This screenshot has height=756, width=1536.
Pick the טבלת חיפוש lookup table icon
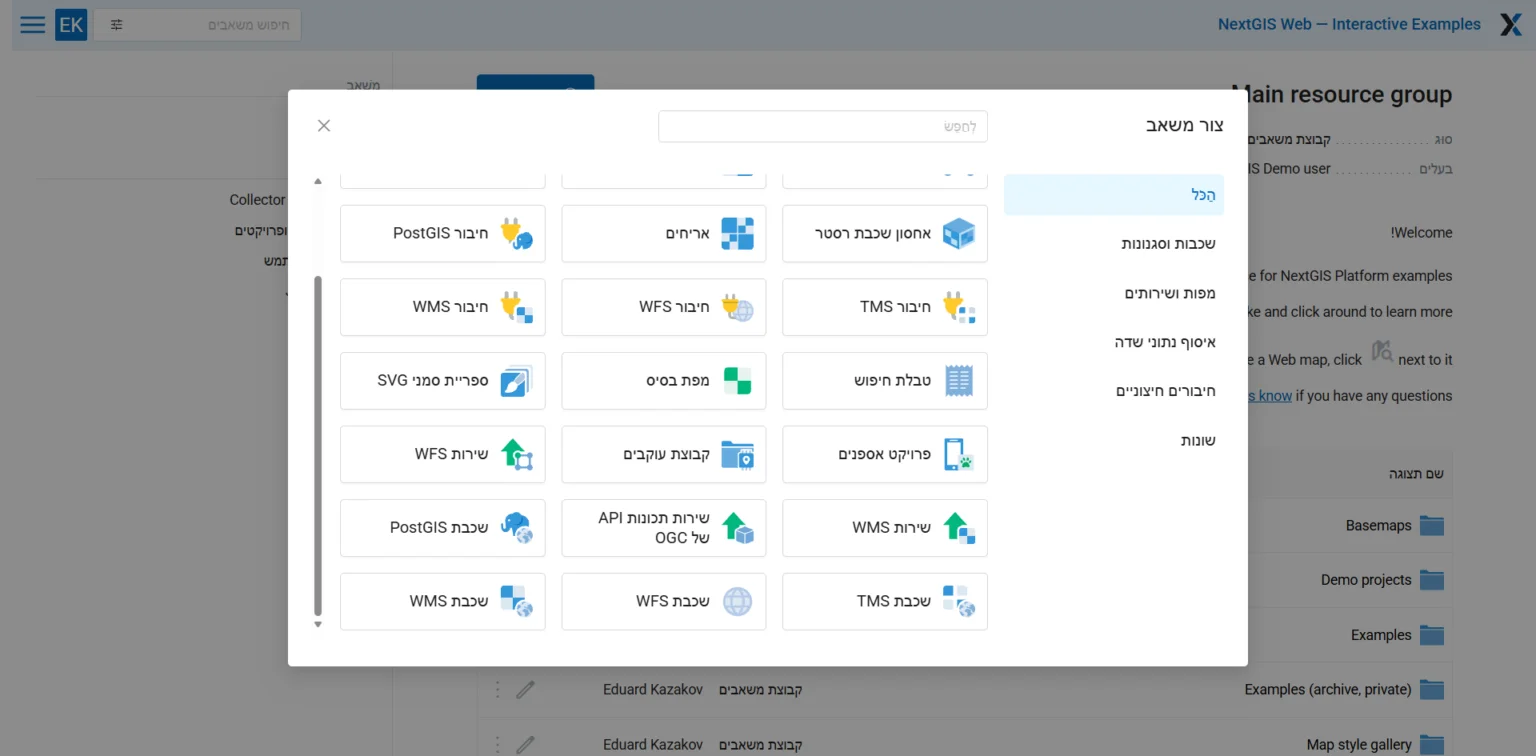959,381
